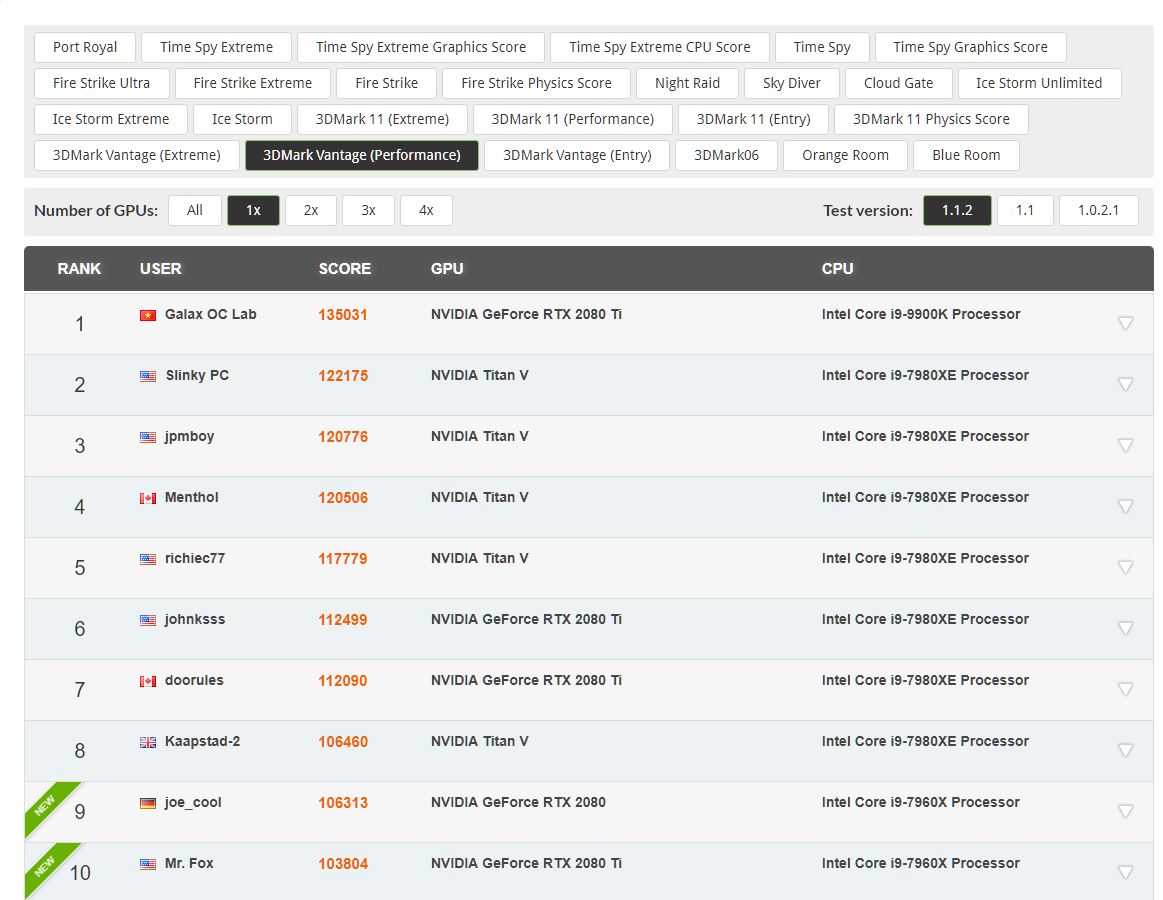Click the Canadian flag beside doorules
Viewport: 1163px width, 900px height.
pos(148,681)
